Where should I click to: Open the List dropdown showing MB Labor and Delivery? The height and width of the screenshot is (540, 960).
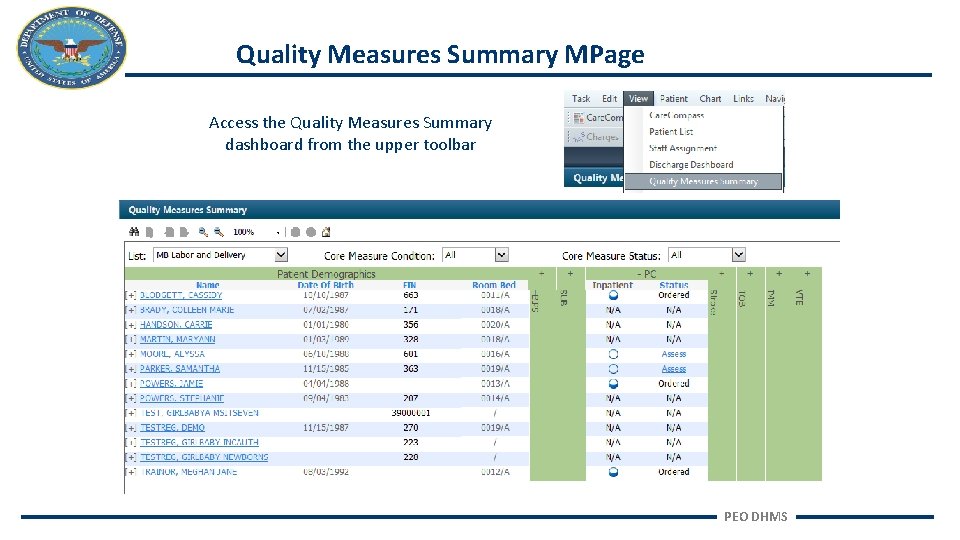[x=220, y=255]
